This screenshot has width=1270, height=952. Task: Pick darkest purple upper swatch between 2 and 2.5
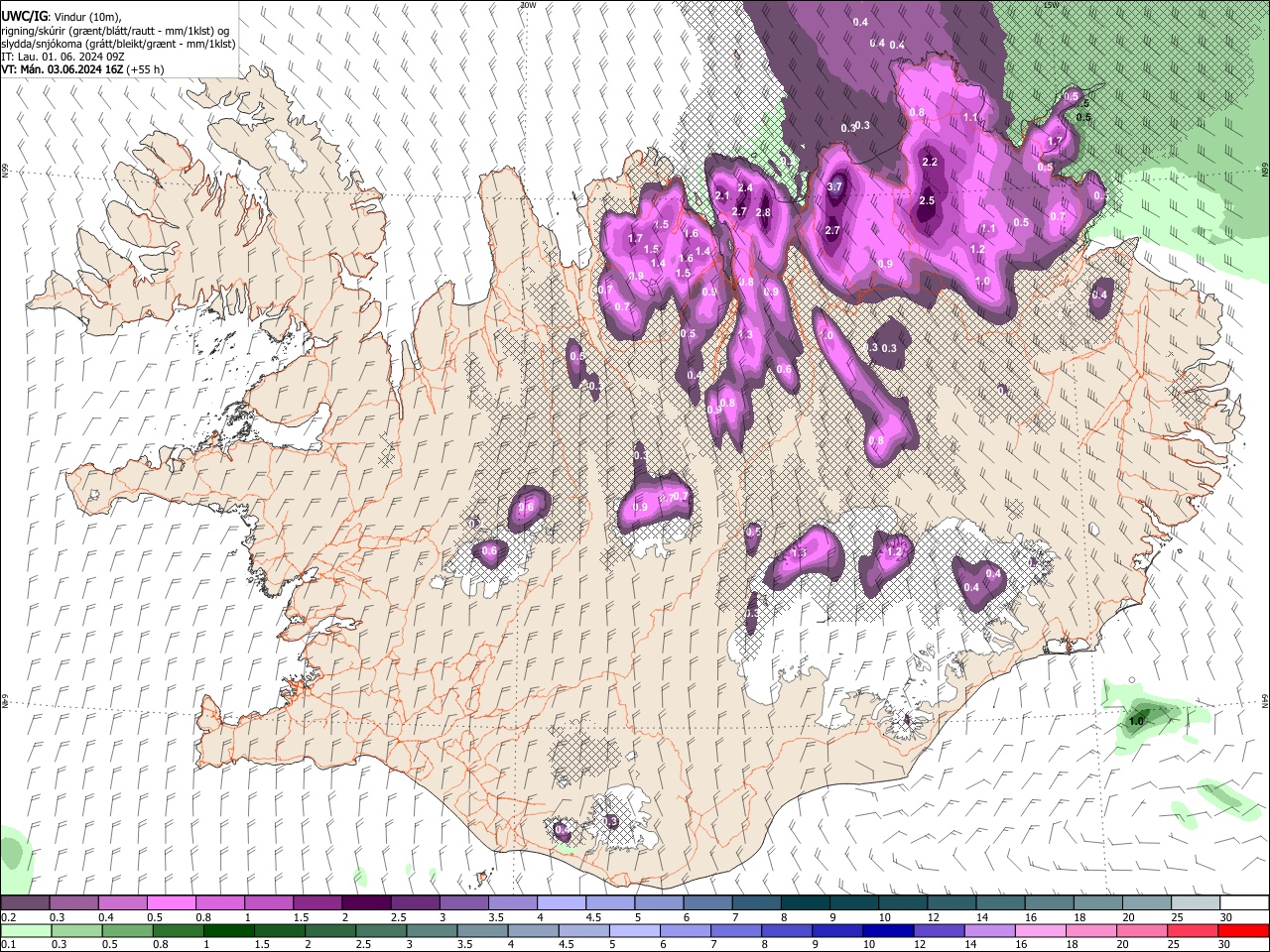pyautogui.click(x=366, y=903)
